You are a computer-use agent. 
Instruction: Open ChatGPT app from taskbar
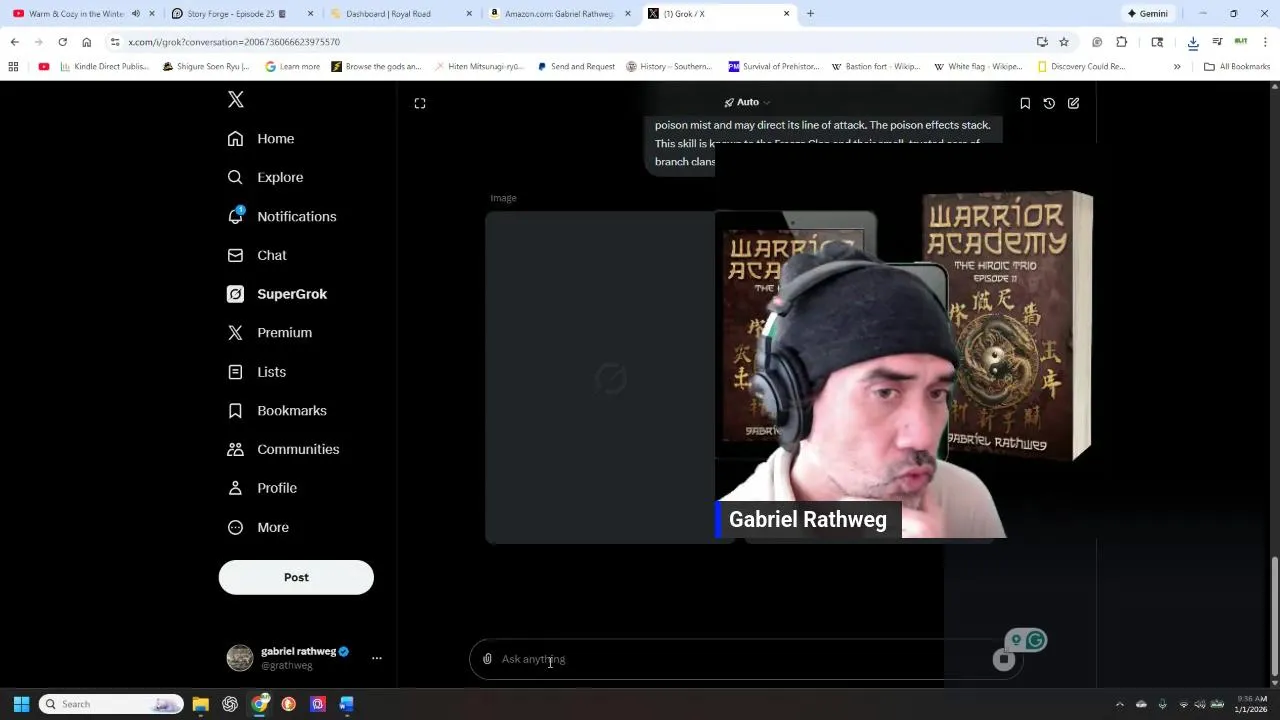pyautogui.click(x=230, y=704)
